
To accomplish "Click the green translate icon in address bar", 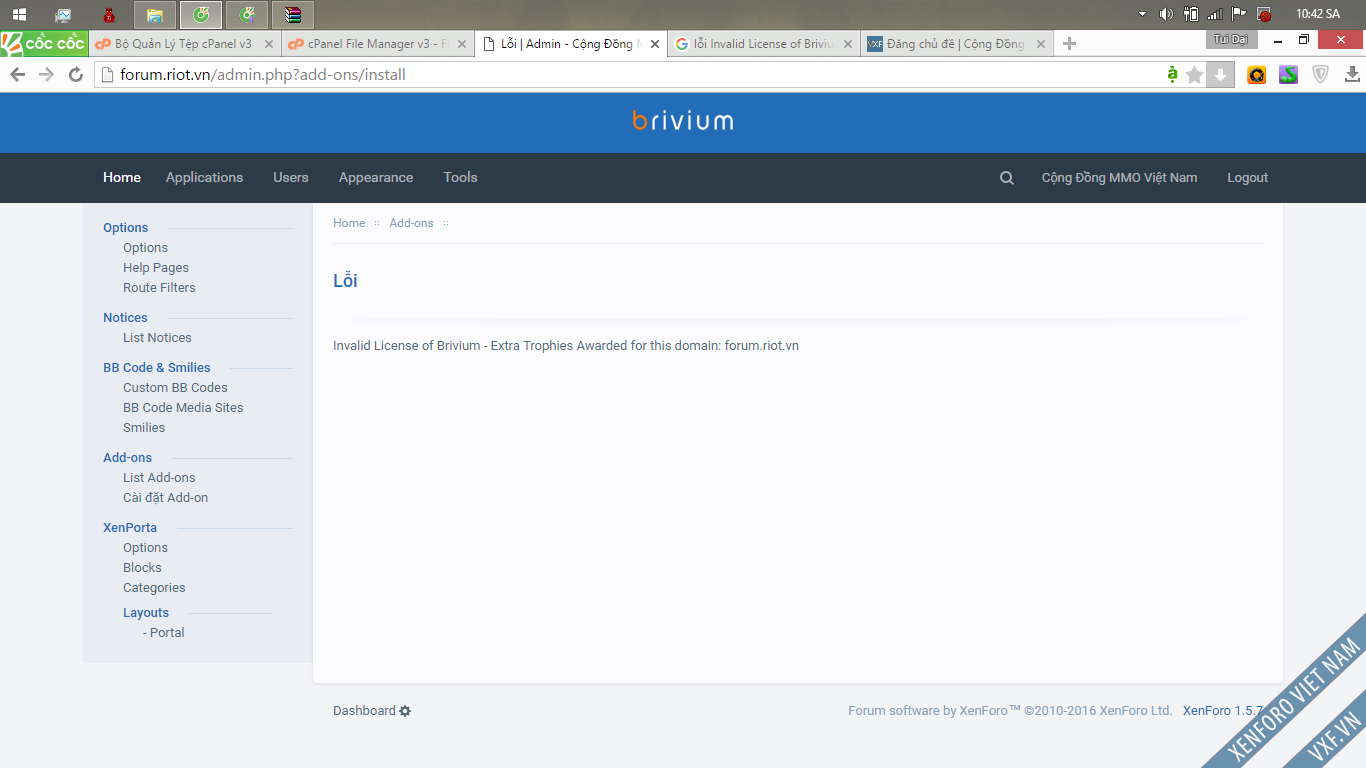I will click(1172, 74).
